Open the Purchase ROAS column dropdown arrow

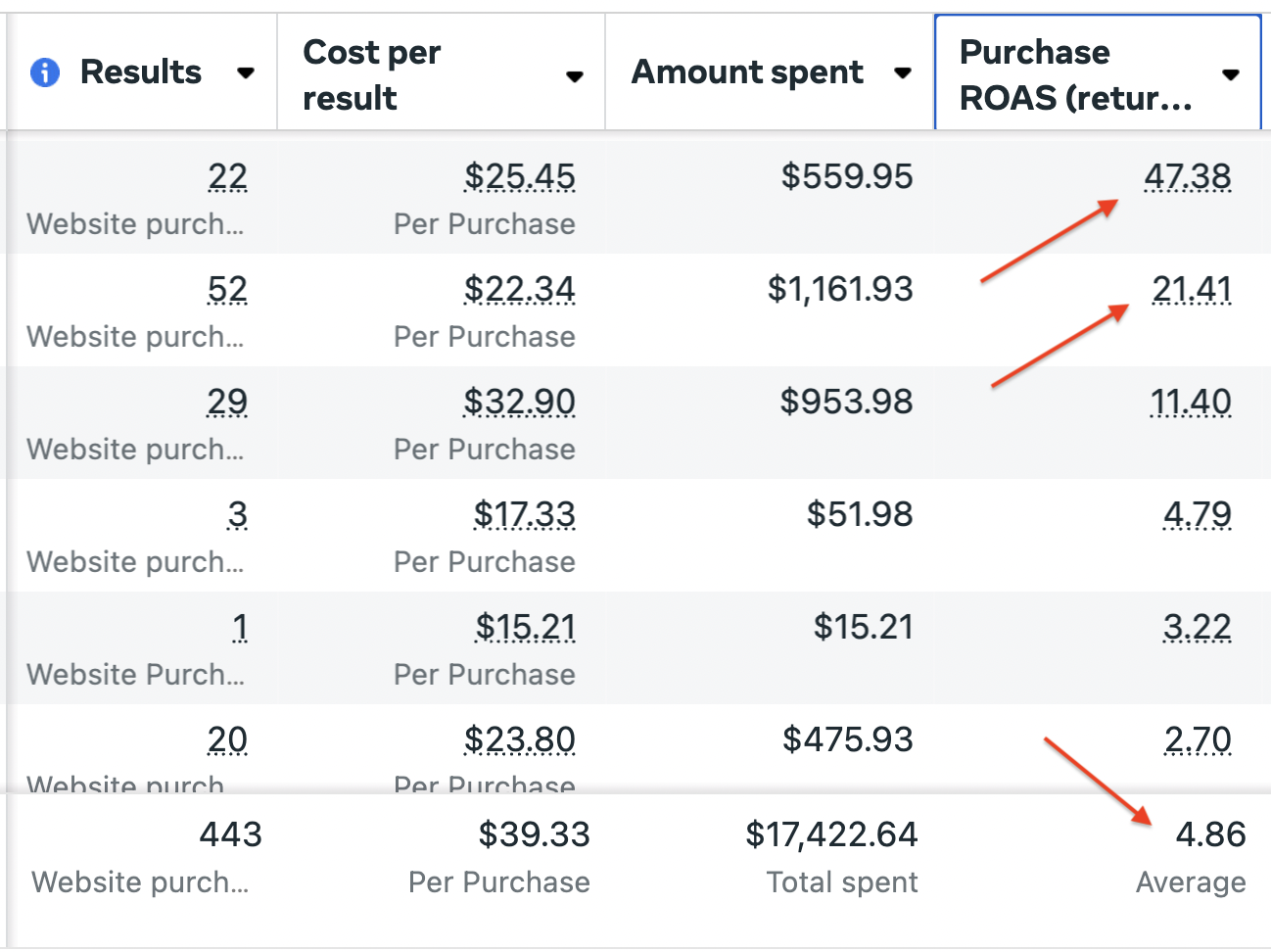click(x=1231, y=74)
